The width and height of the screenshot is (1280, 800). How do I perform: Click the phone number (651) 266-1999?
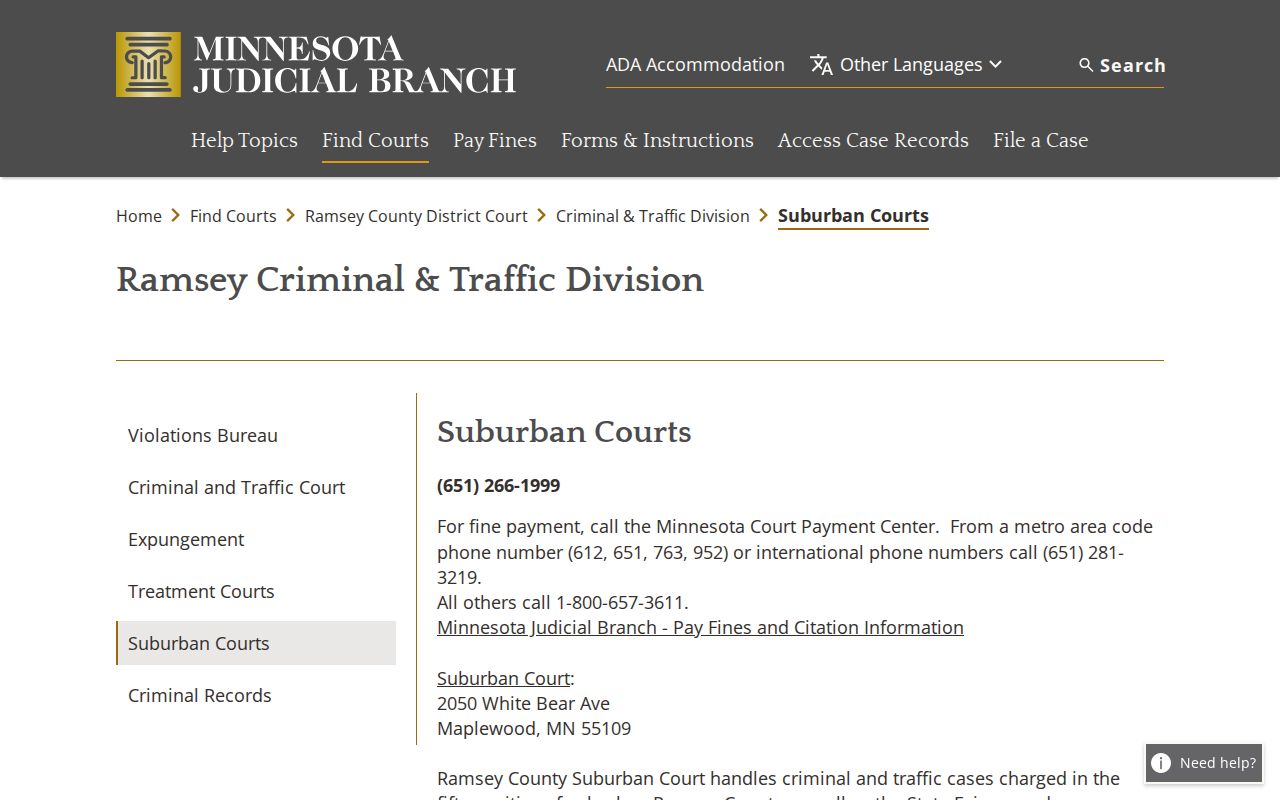(x=499, y=486)
